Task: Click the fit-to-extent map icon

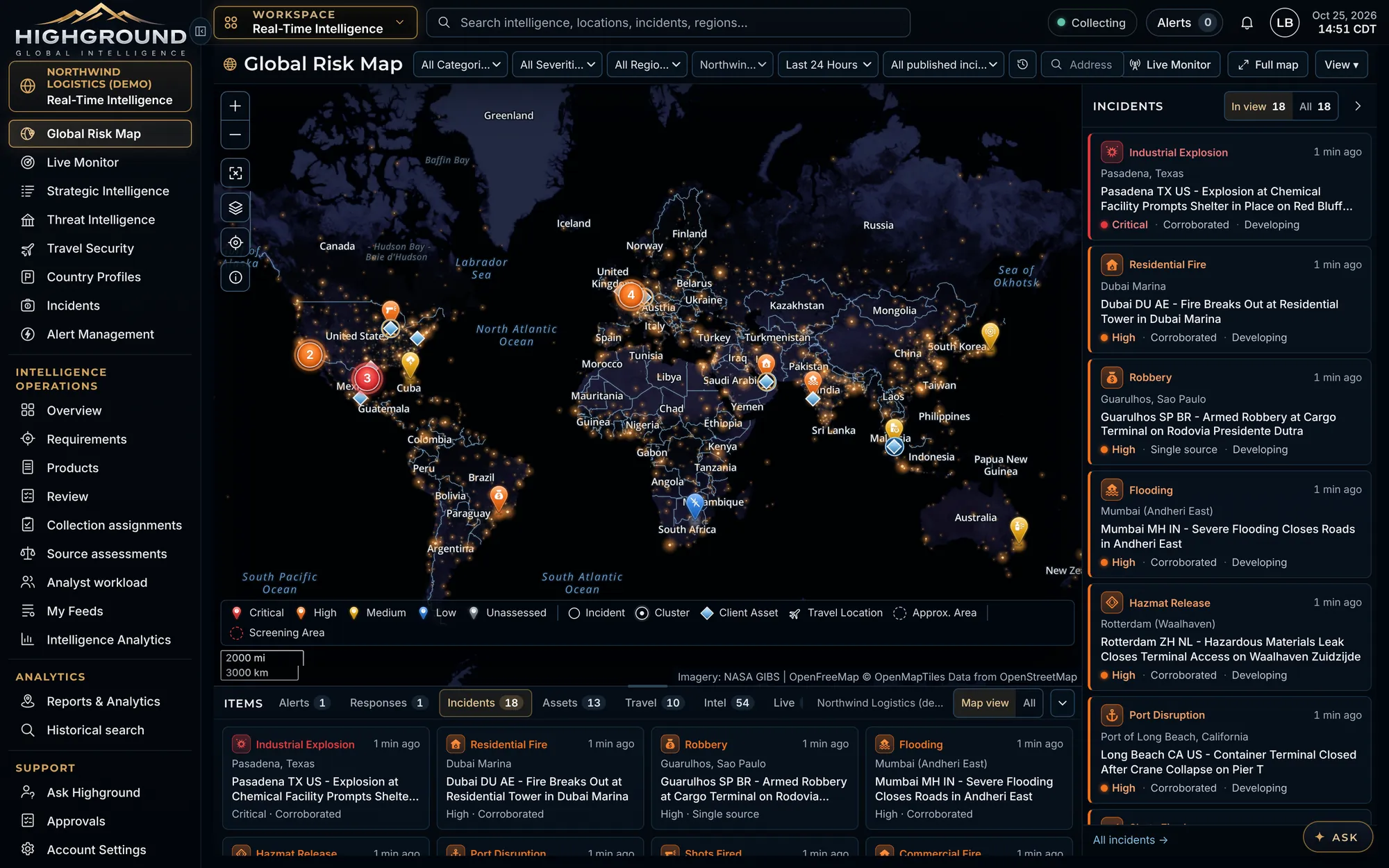Action: pos(235,173)
